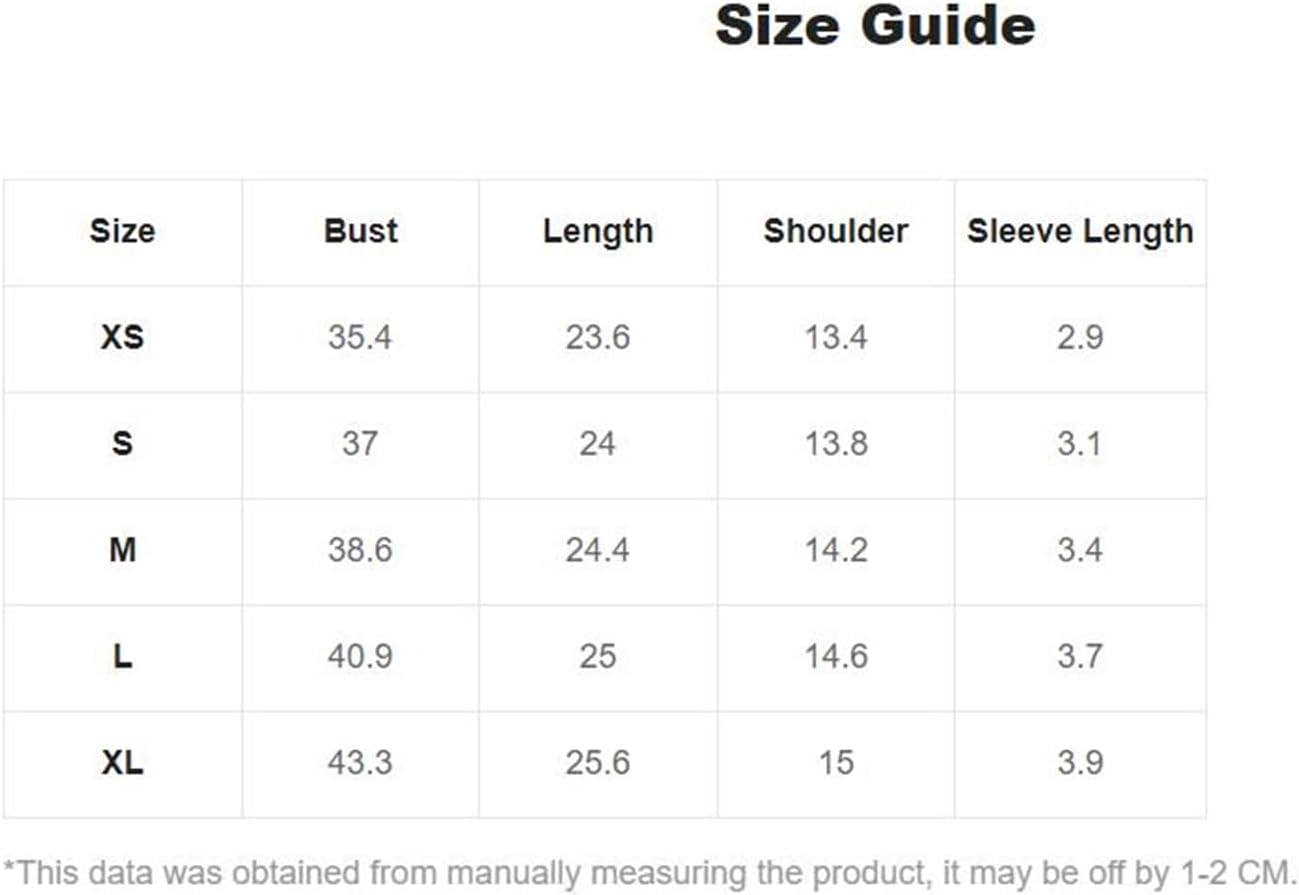
Task: Click the M size row label
Action: pos(122,549)
